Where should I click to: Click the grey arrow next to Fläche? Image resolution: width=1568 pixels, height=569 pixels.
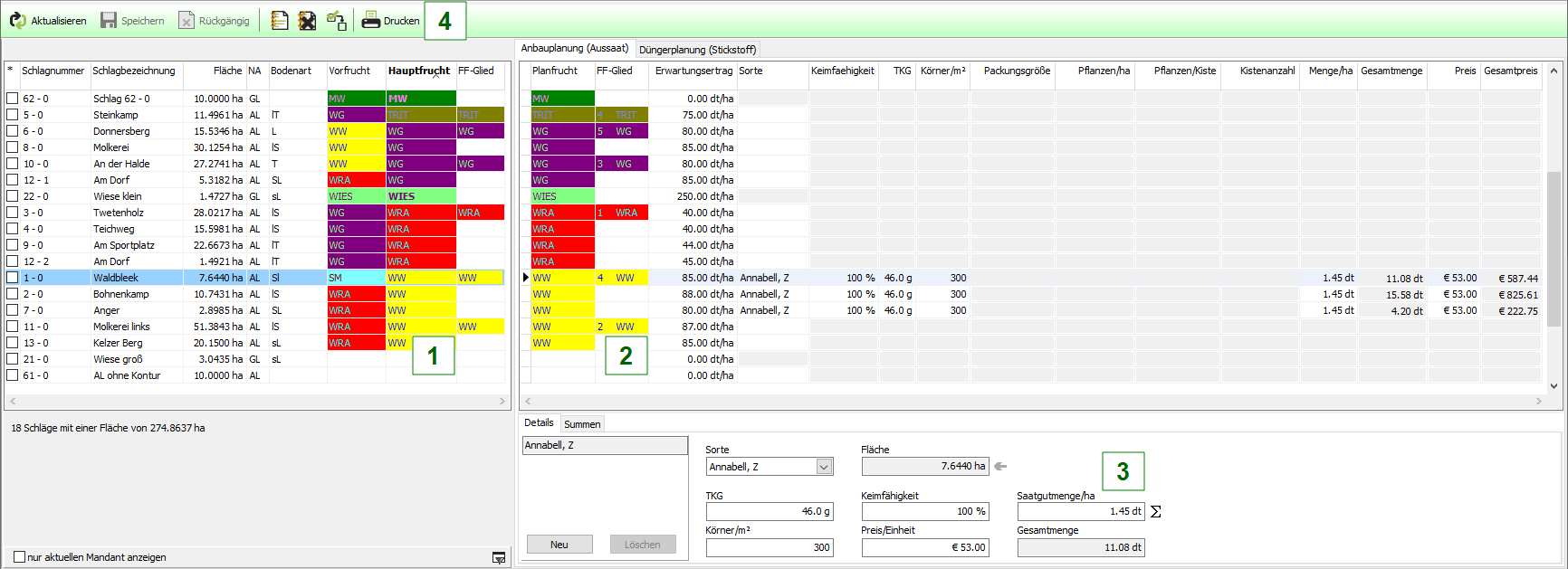[x=1000, y=467]
